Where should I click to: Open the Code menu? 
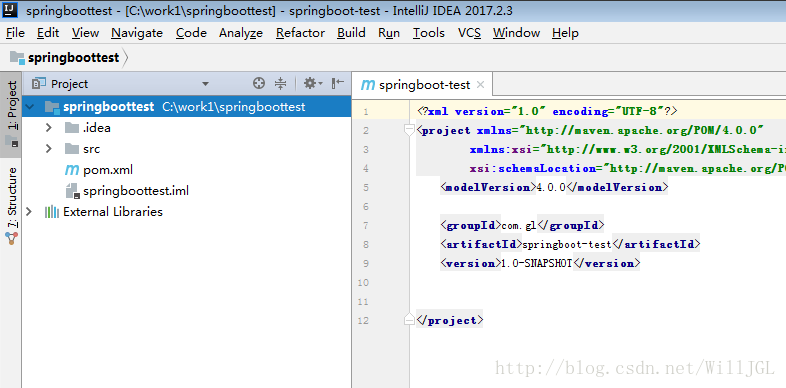[x=191, y=33]
